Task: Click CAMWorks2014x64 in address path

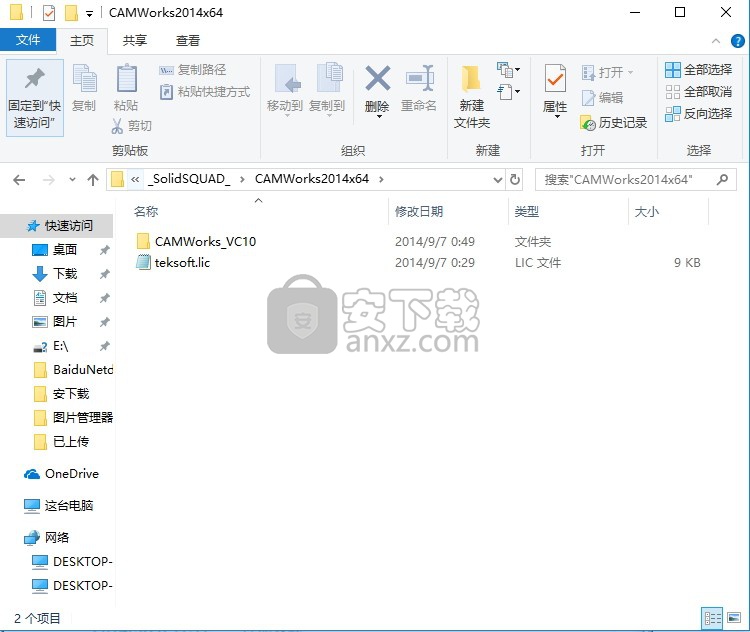Action: (x=311, y=179)
